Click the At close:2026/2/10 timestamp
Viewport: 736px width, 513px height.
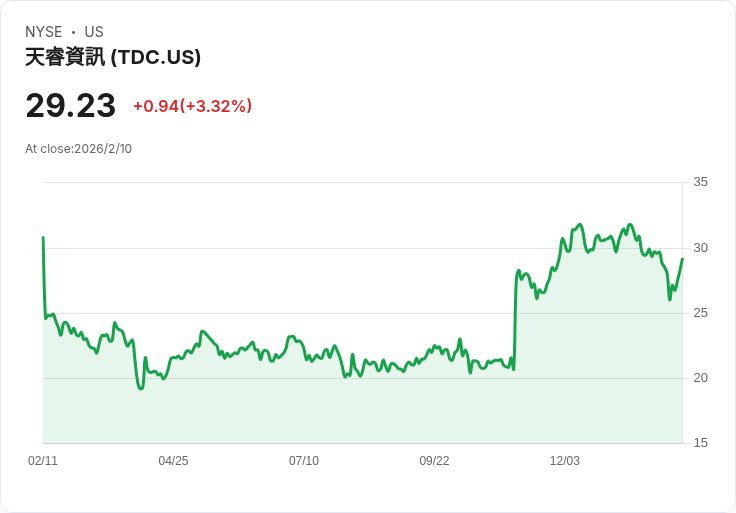point(78,149)
